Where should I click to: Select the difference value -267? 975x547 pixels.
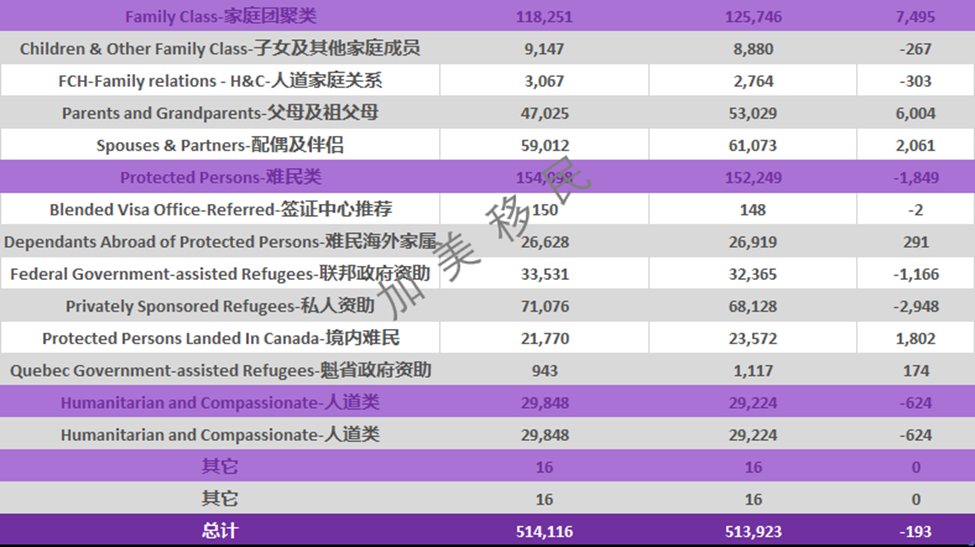pos(915,49)
